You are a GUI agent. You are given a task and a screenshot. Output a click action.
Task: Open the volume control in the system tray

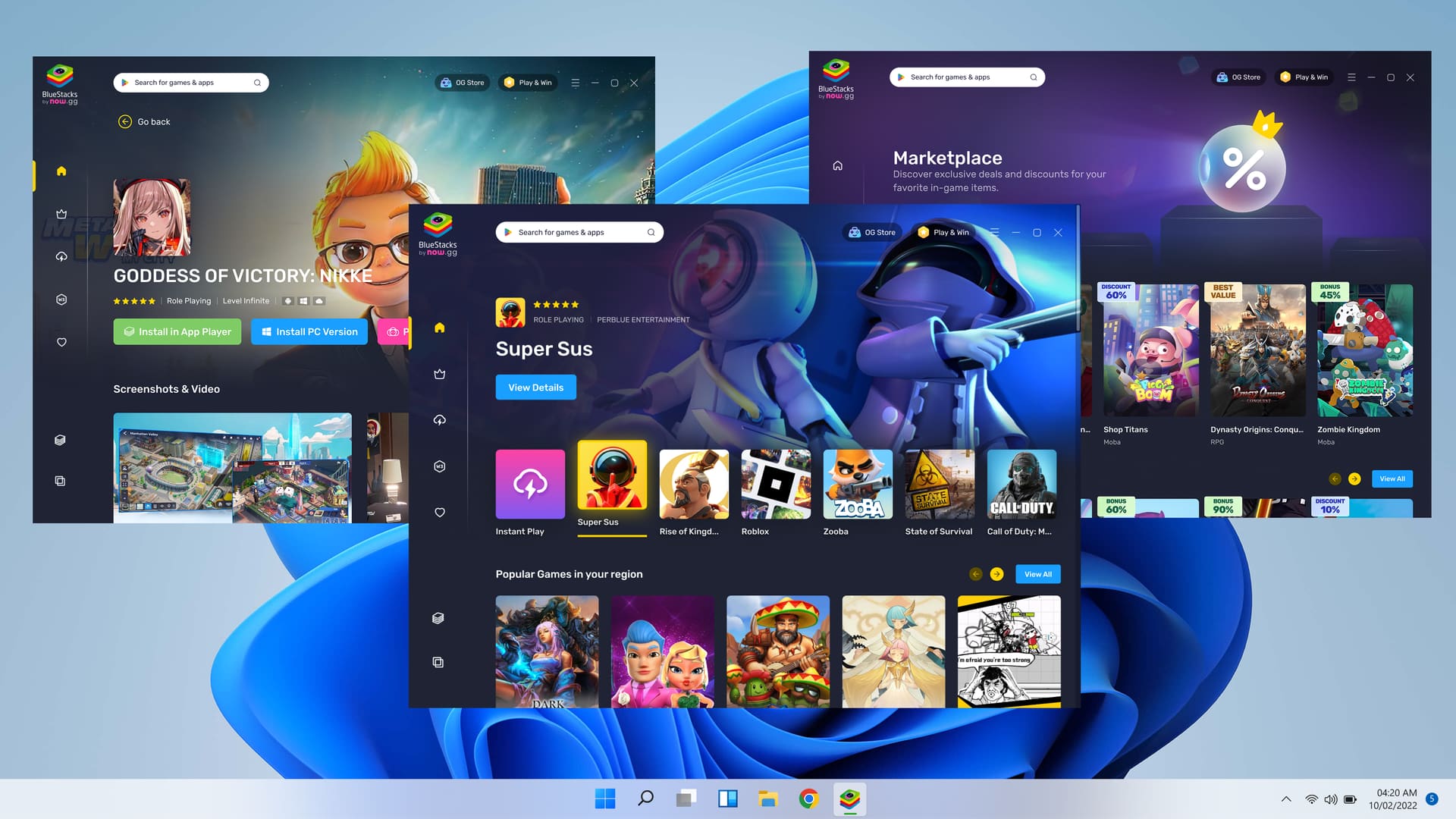[1331, 799]
